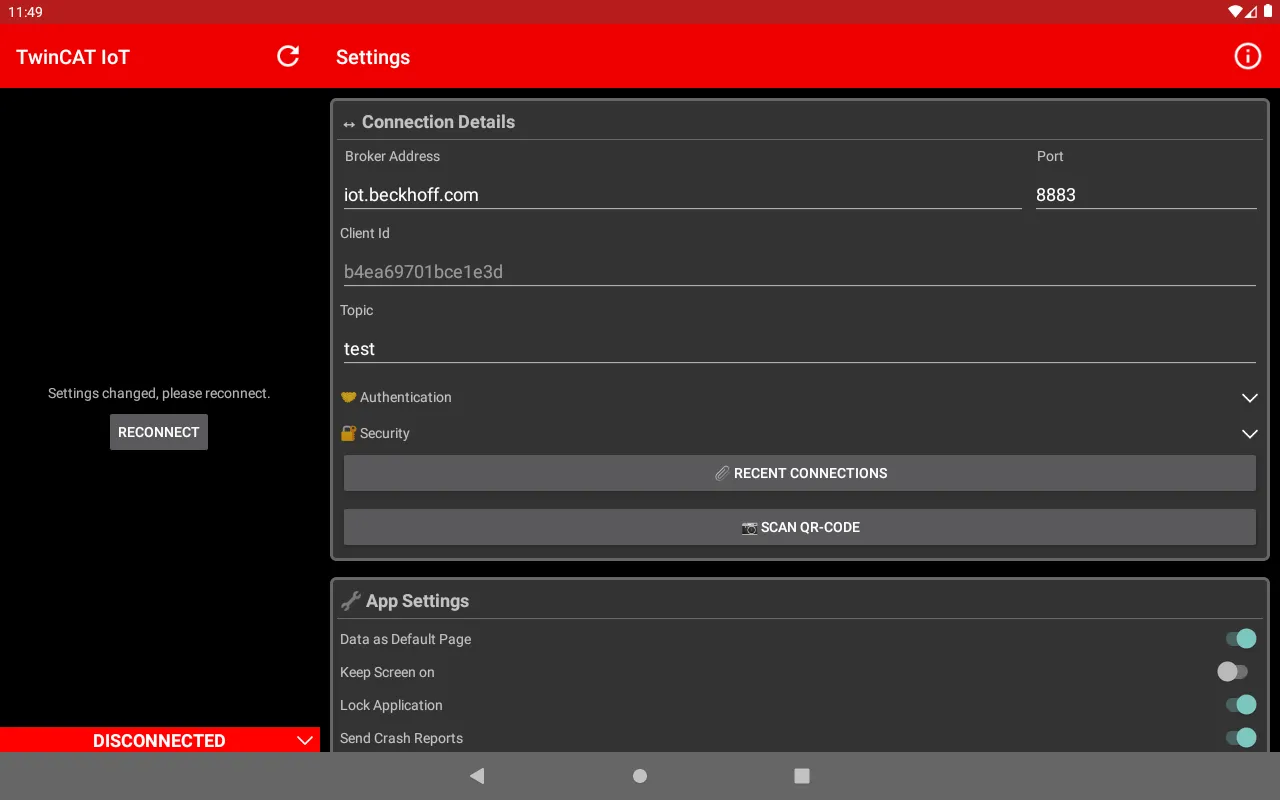Tap the Security label

click(x=385, y=433)
